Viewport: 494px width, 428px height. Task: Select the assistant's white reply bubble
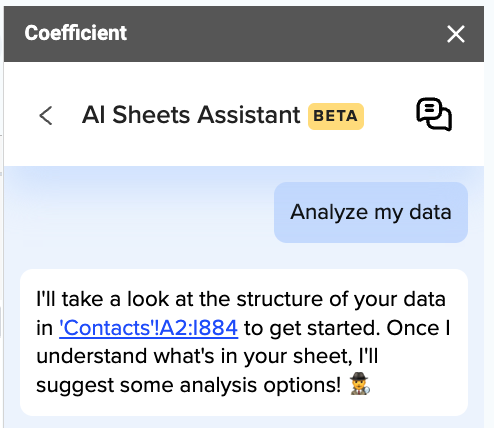tap(244, 342)
